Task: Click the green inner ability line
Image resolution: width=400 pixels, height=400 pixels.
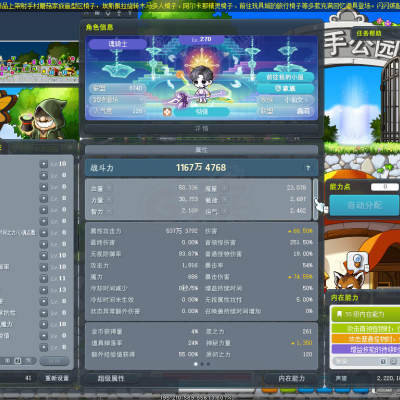Action: coord(366,329)
